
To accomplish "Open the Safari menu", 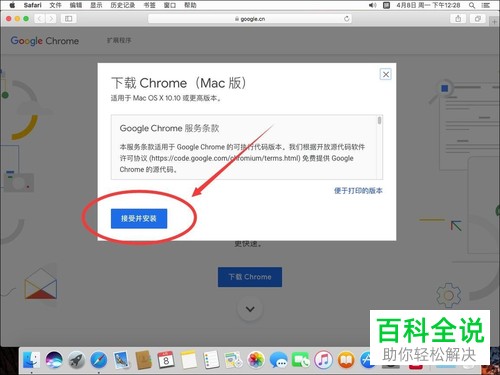I will (x=33, y=5).
